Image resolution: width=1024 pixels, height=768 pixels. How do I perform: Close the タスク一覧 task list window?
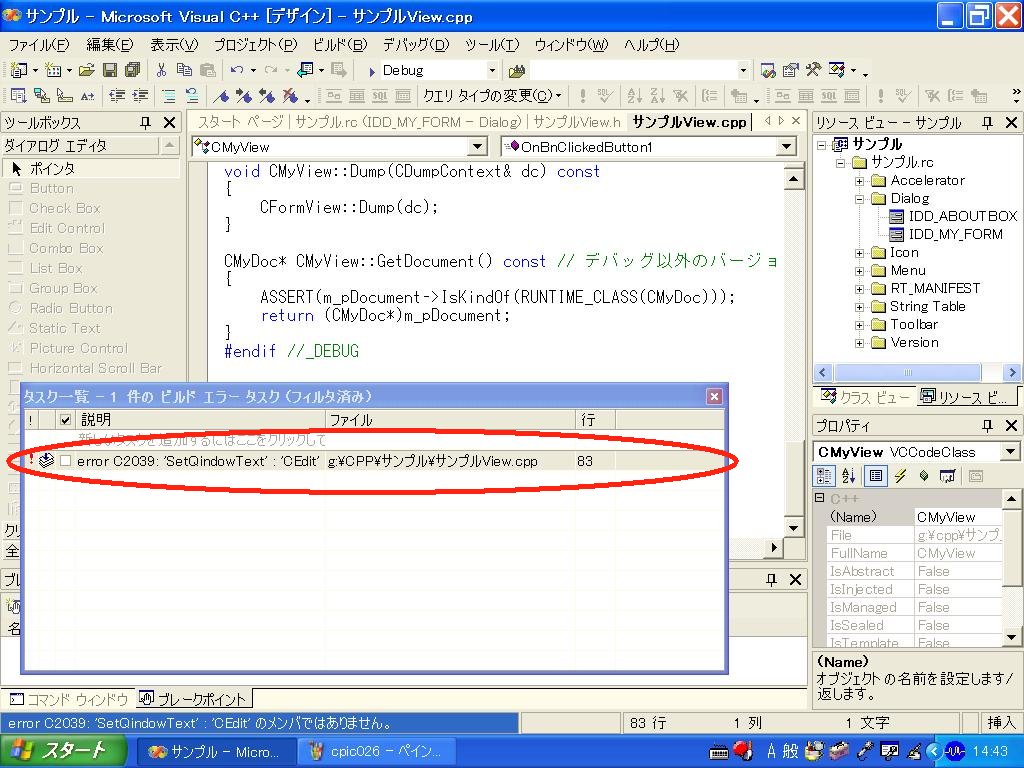[714, 396]
